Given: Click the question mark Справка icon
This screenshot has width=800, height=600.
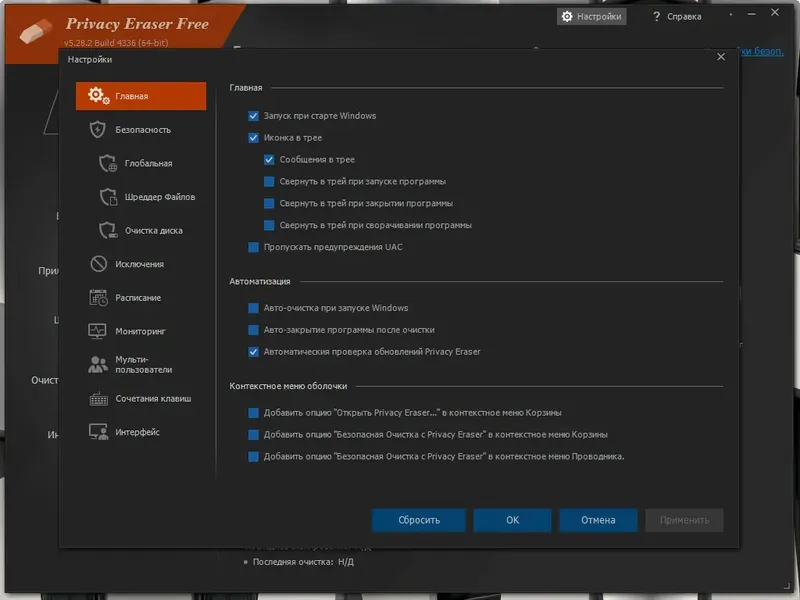Looking at the screenshot, I should (x=658, y=16).
